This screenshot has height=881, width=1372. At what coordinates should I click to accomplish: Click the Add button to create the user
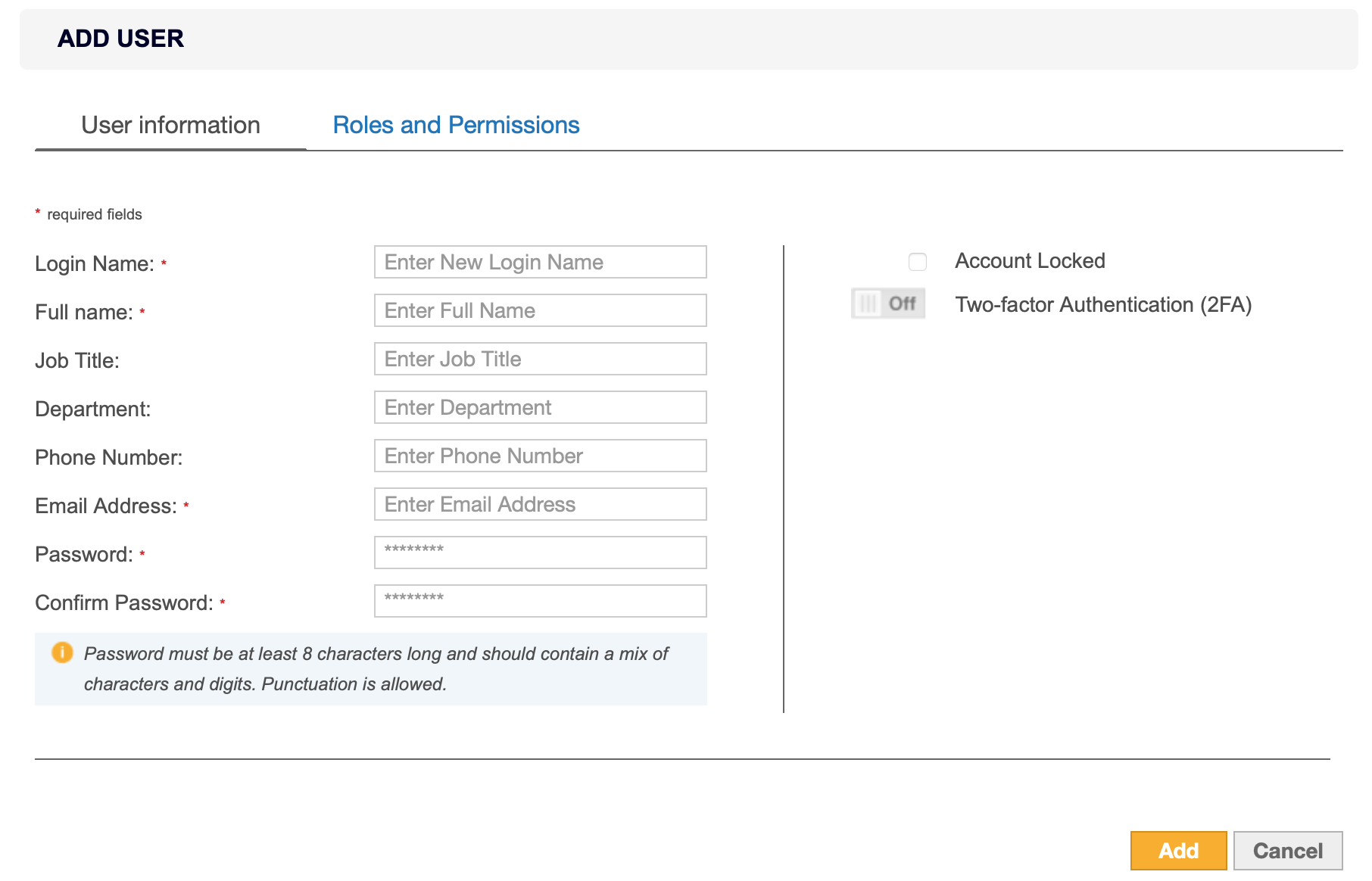(x=1178, y=850)
